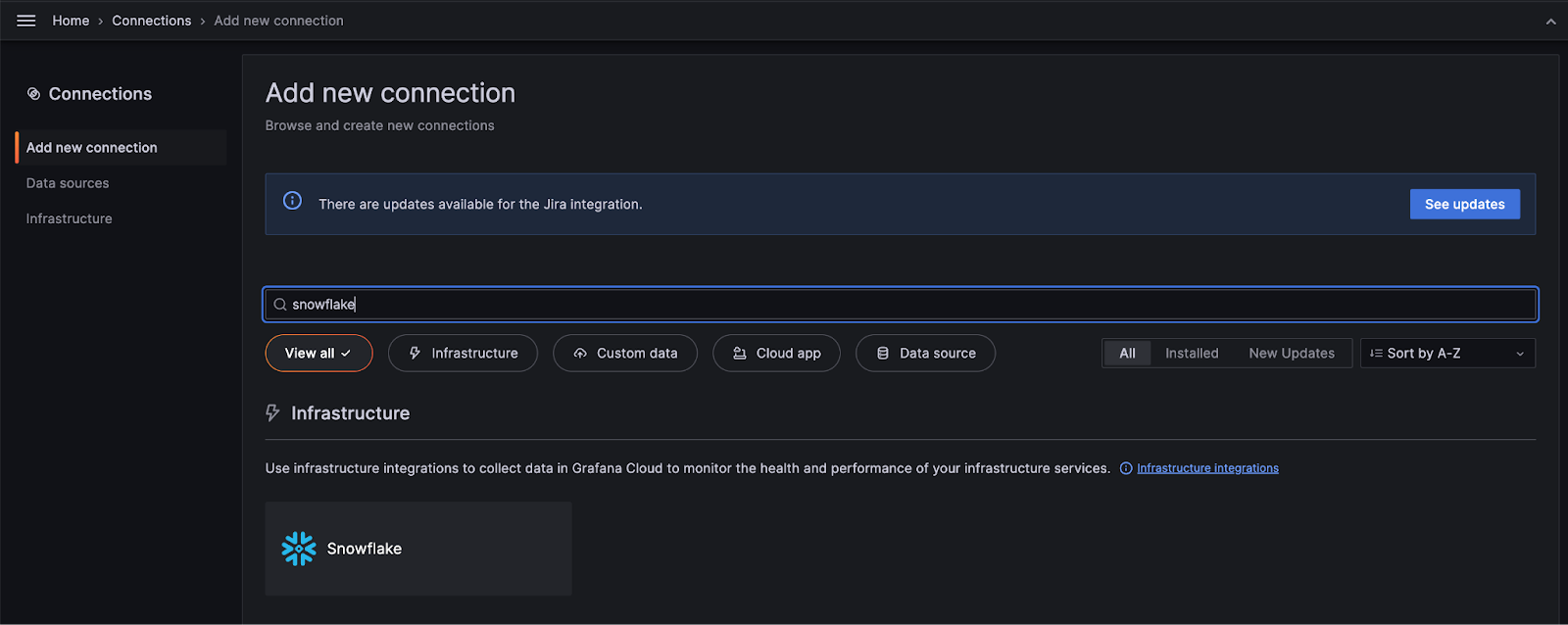This screenshot has height=625, width=1568.
Task: Filter by Custom data category
Action: tap(625, 353)
